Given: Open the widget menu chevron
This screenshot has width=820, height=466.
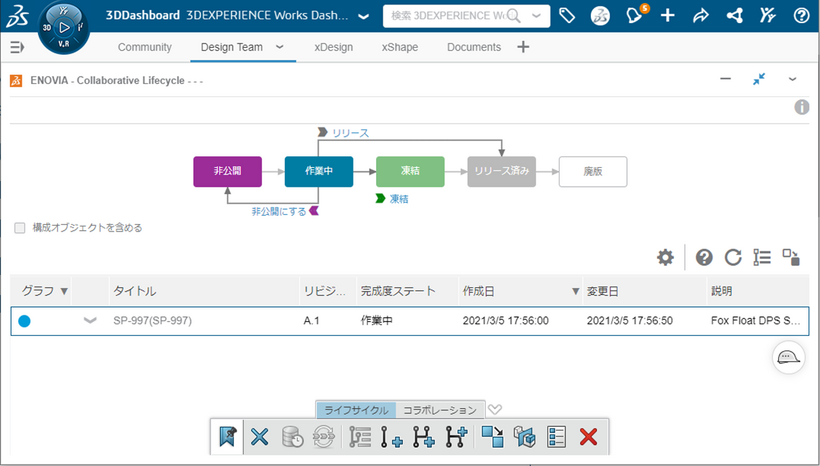Looking at the screenshot, I should coord(792,79).
